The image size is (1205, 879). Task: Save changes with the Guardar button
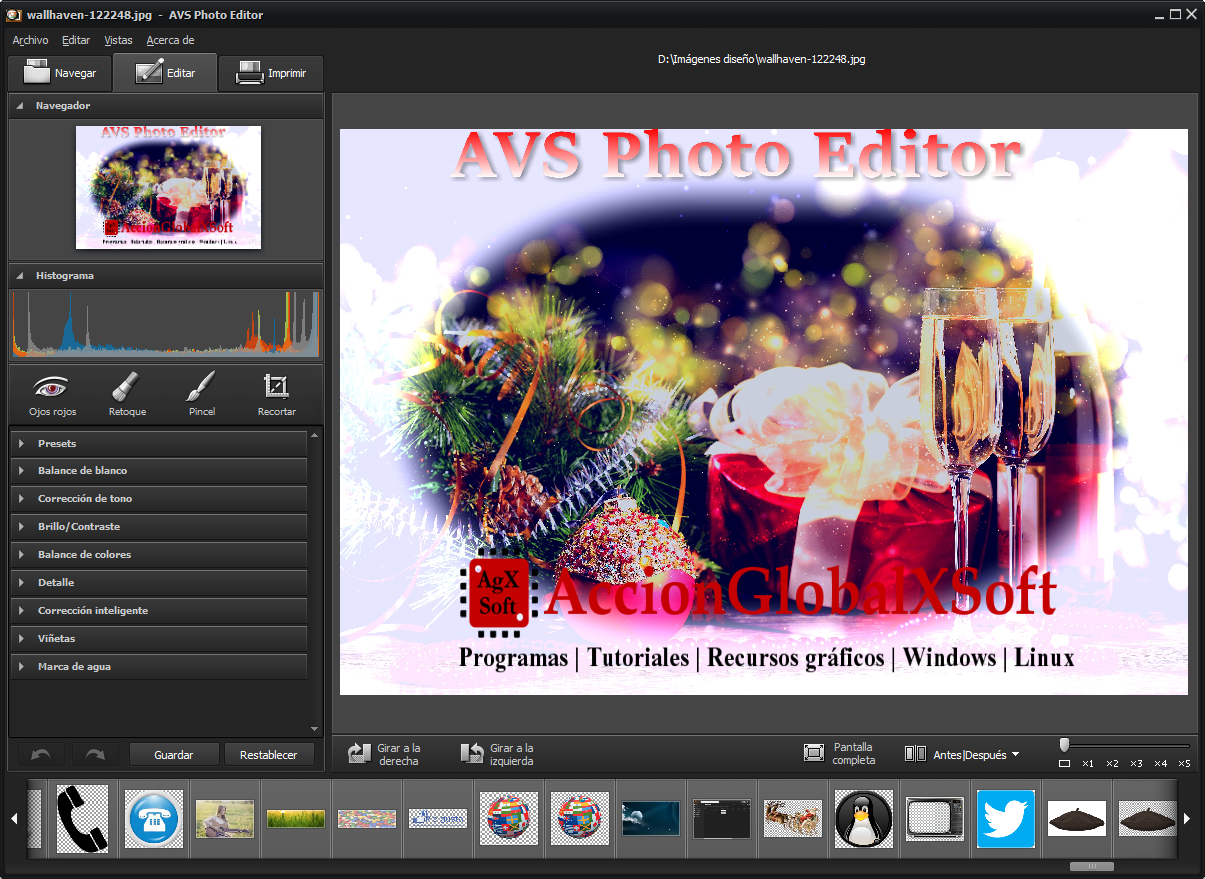(173, 754)
